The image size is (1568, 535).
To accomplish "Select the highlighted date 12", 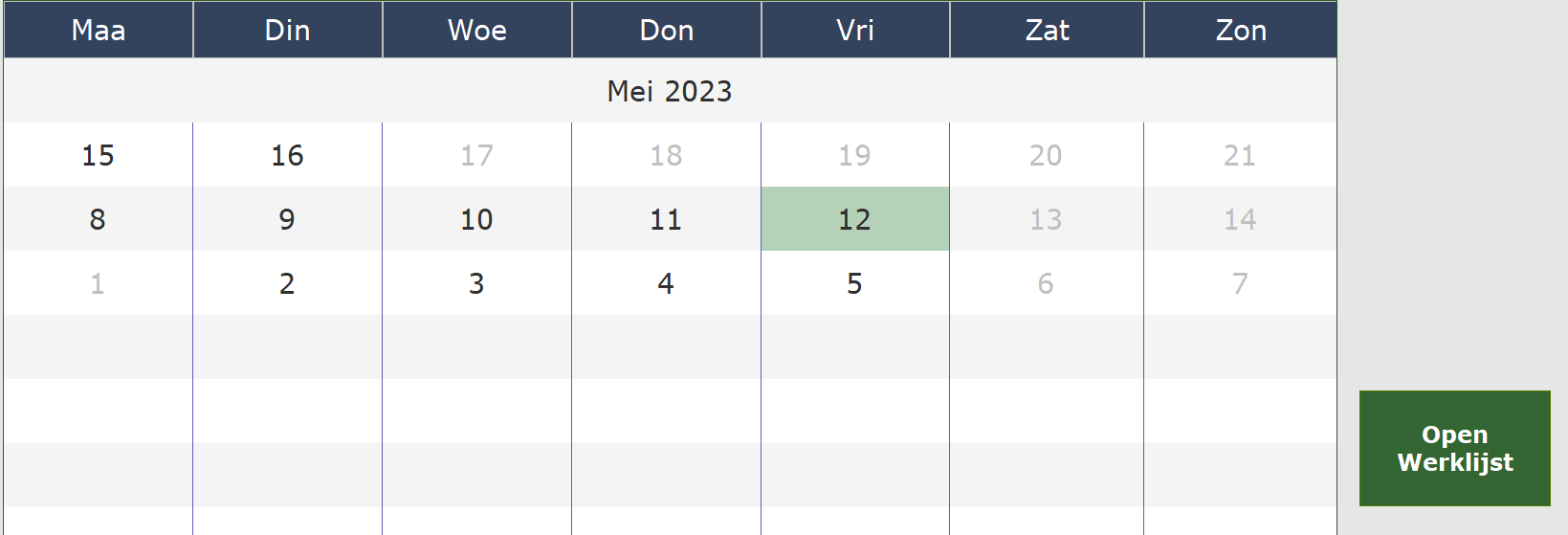I will click(x=855, y=219).
